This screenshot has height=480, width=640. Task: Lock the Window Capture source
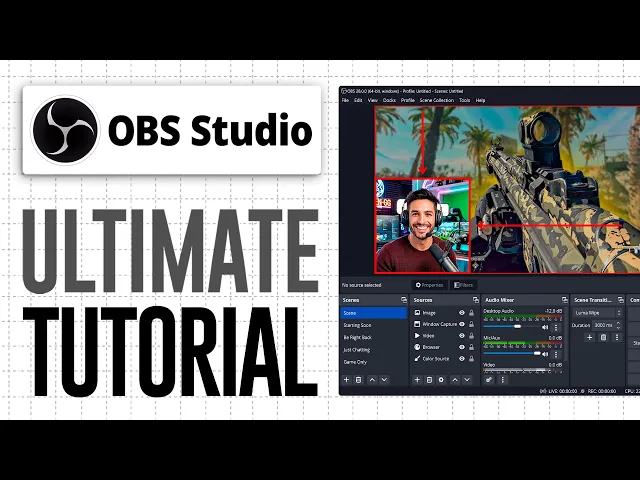pyautogui.click(x=471, y=324)
